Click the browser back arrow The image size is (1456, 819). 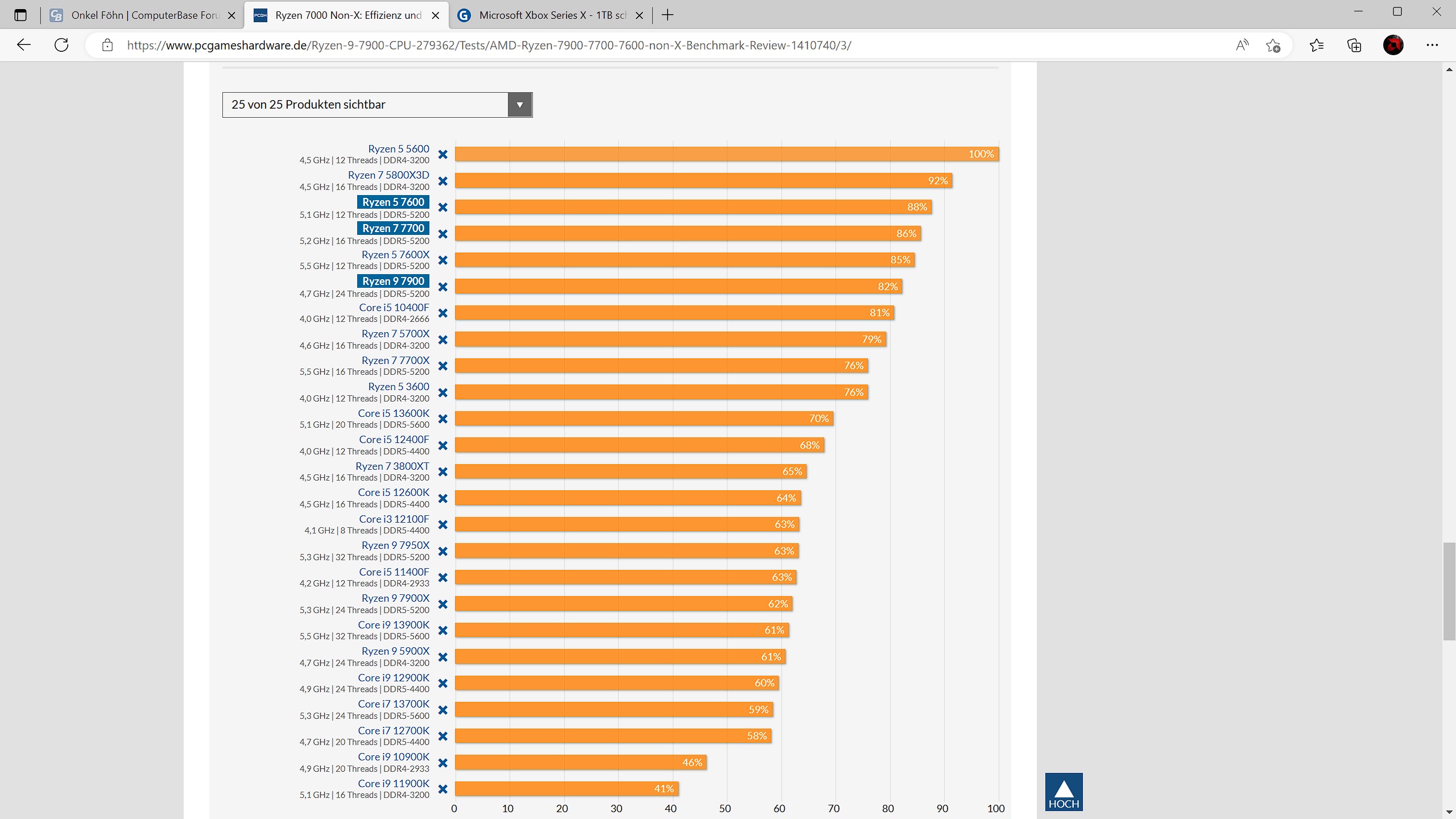click(x=23, y=45)
